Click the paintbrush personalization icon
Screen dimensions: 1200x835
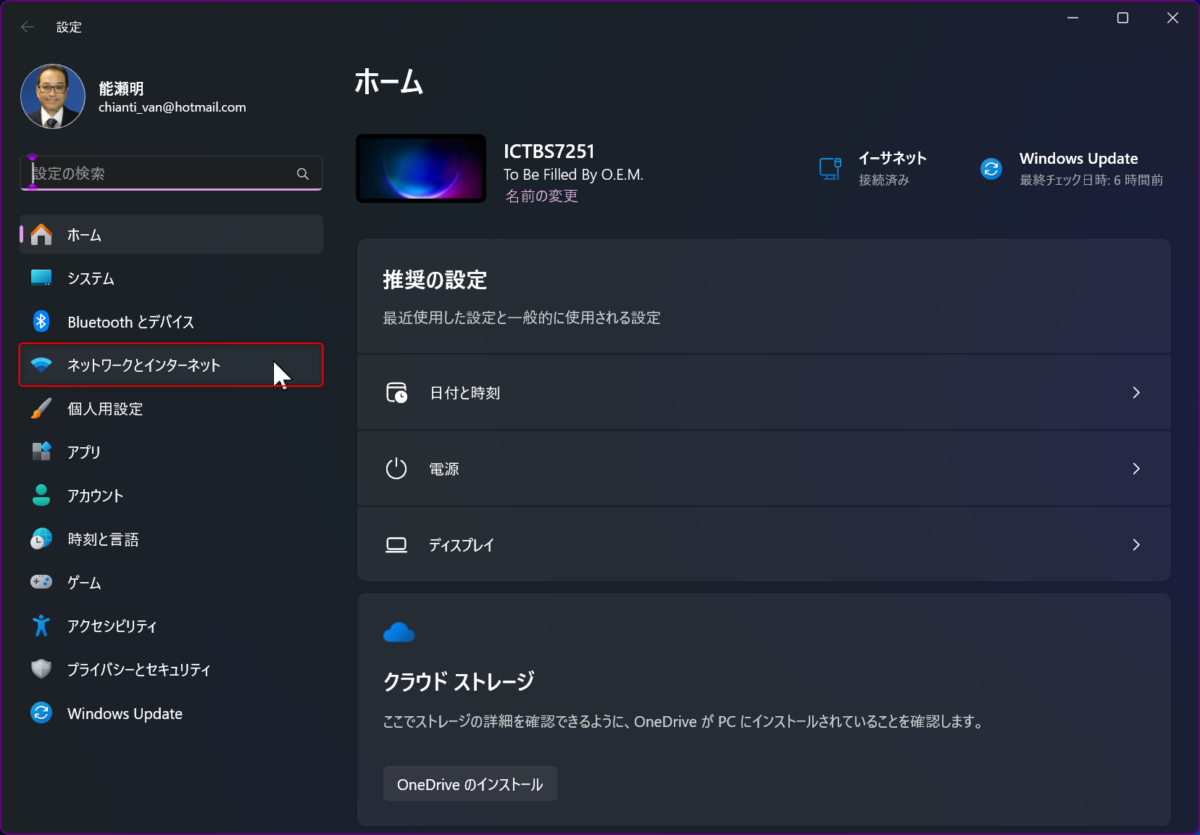tap(41, 409)
